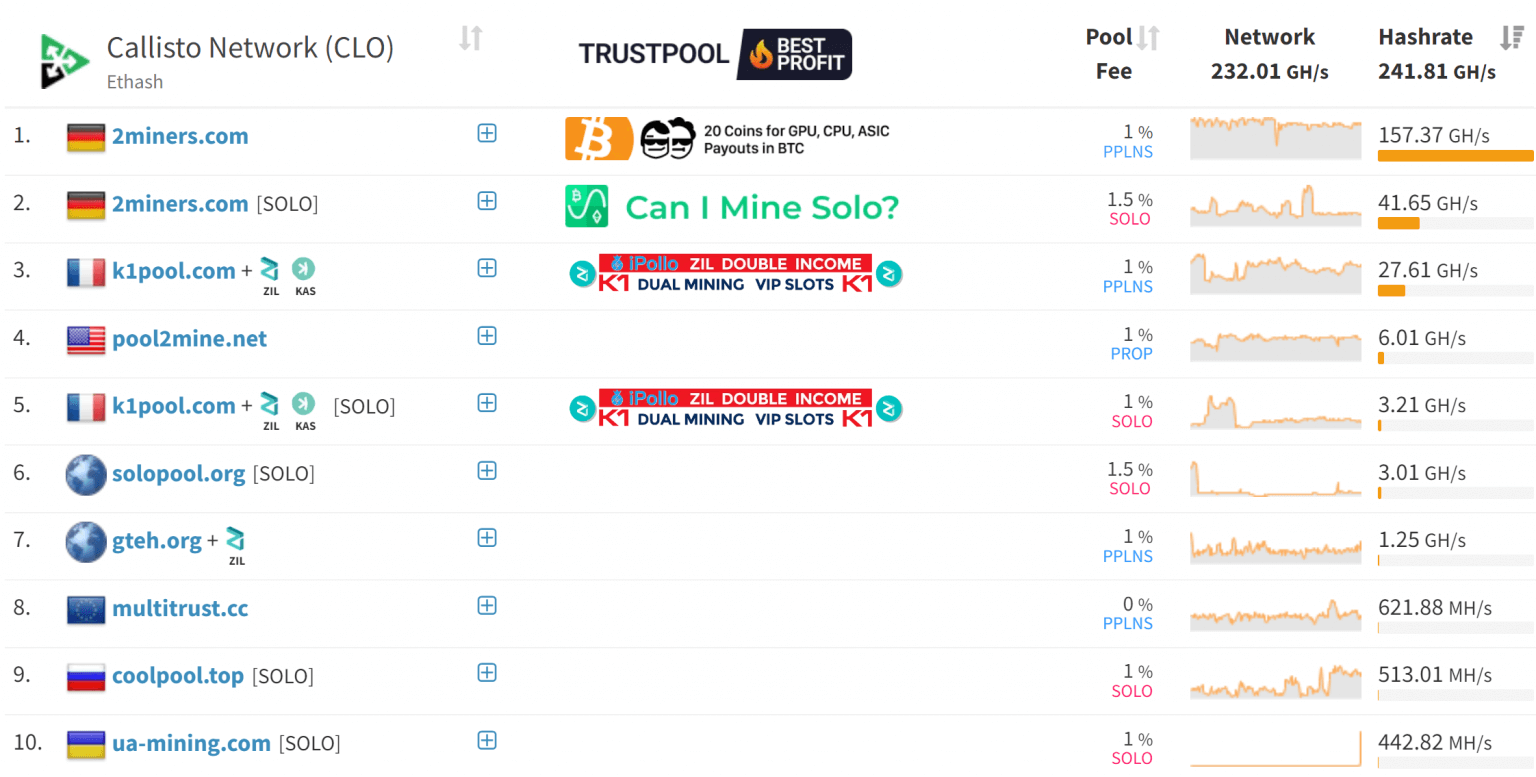Open the 2miners.com pool link

click(180, 136)
